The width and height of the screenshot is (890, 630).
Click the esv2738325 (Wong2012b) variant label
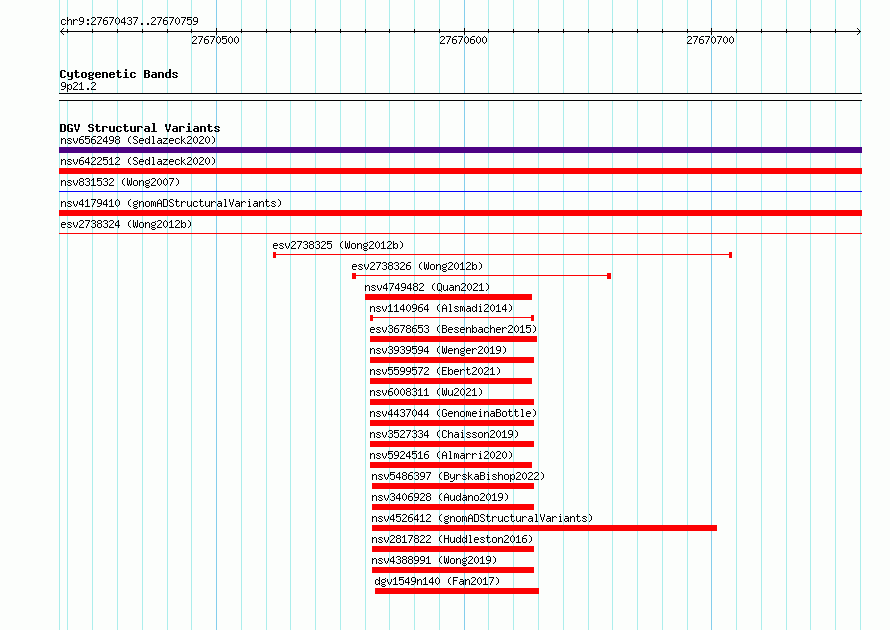[x=338, y=245]
